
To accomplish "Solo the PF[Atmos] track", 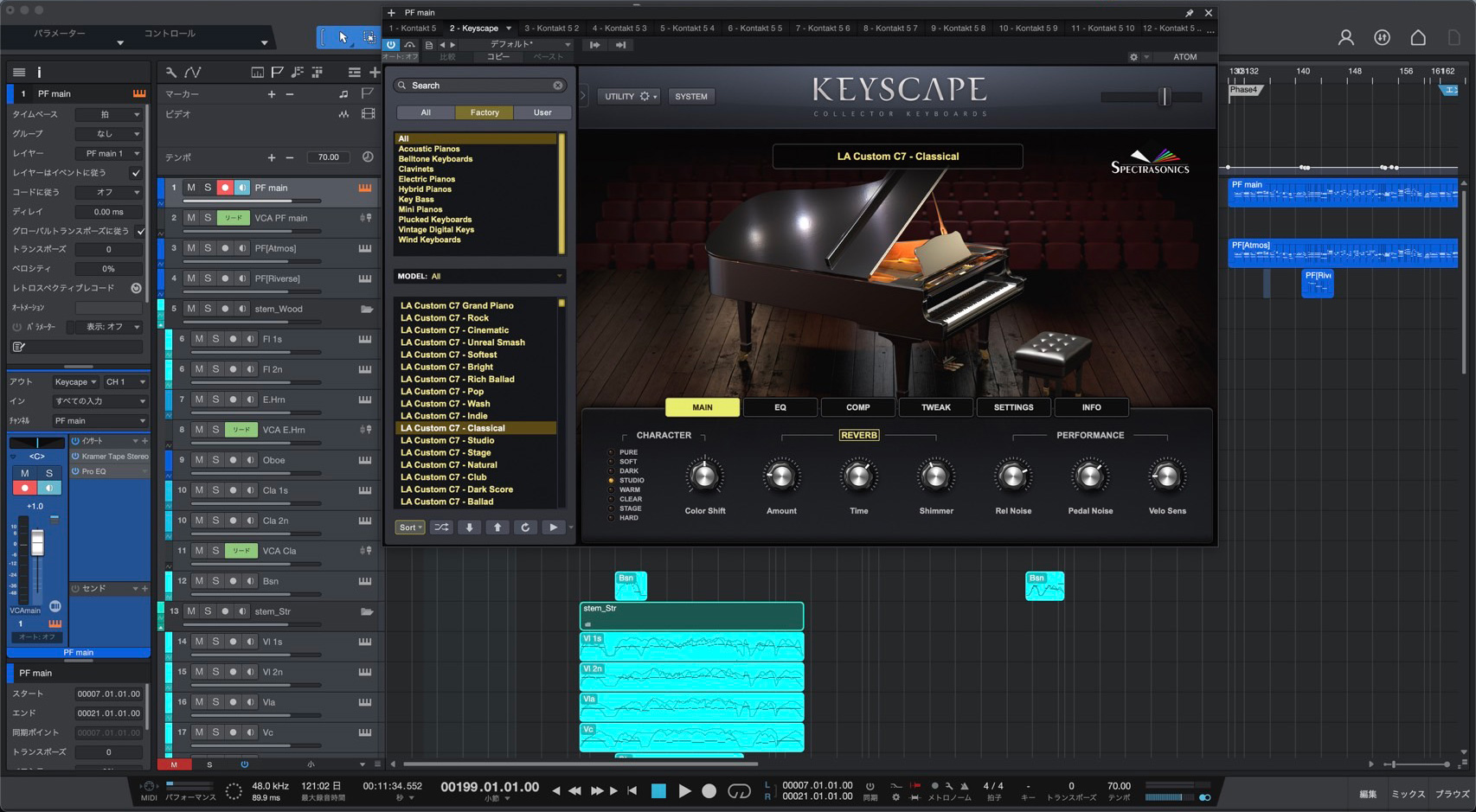I will click(208, 248).
